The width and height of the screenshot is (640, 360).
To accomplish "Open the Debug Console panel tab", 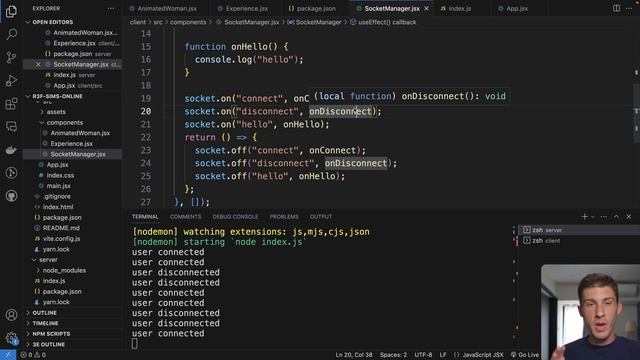I will click(x=235, y=217).
